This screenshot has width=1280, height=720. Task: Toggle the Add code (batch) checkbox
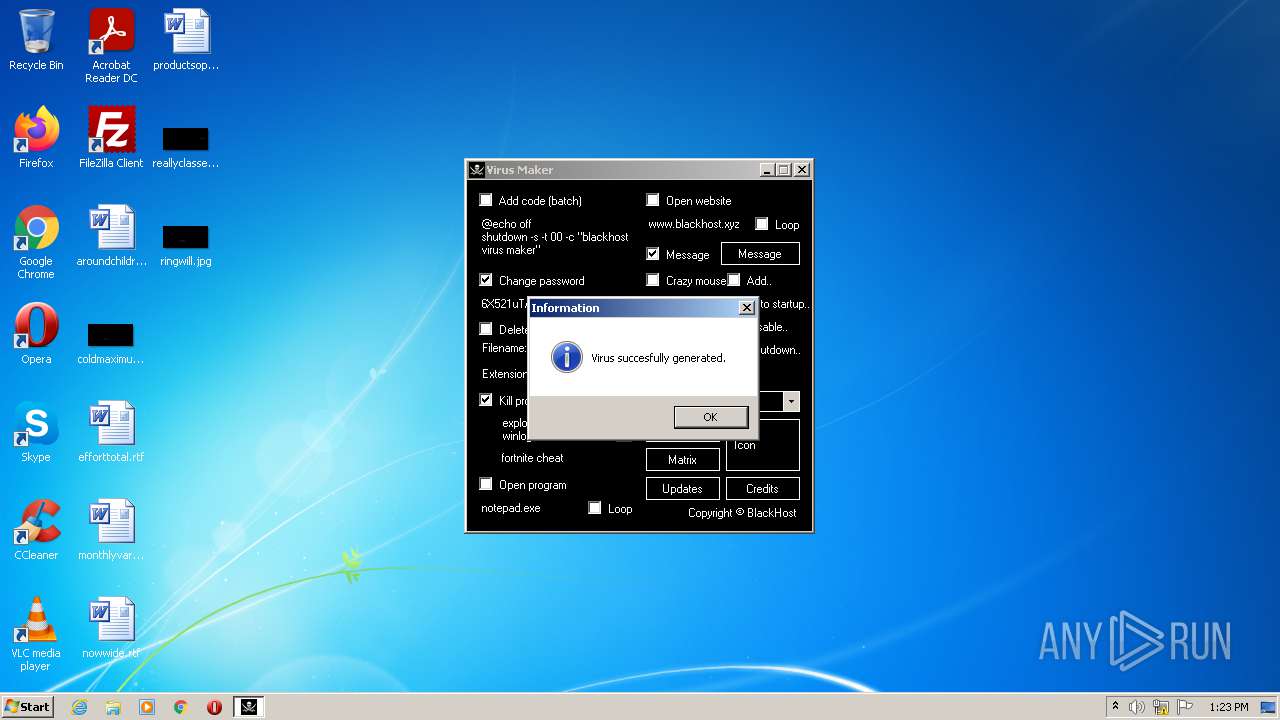[x=486, y=200]
